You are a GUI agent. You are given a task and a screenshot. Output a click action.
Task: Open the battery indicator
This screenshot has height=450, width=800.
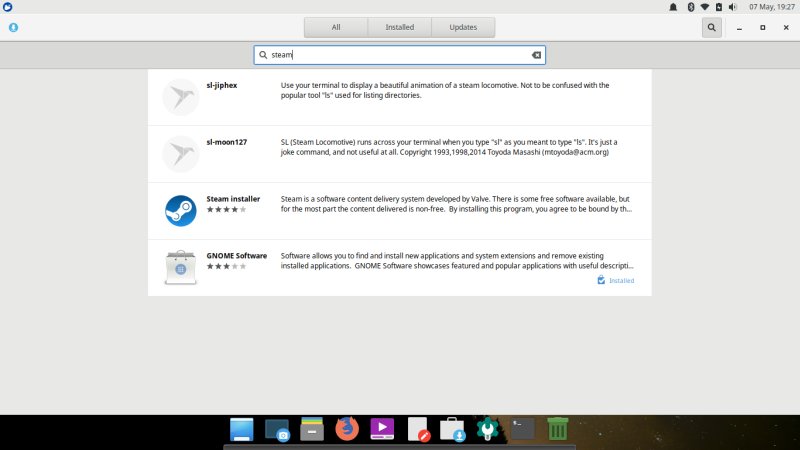pyautogui.click(x=719, y=7)
